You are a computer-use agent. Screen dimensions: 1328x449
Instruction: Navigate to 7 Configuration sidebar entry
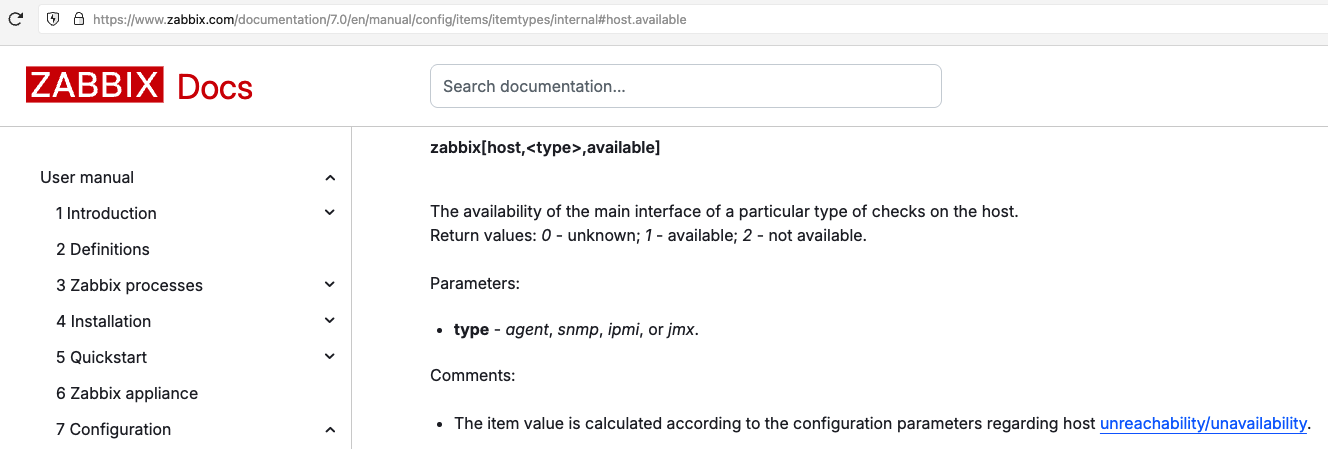[x=114, y=429]
